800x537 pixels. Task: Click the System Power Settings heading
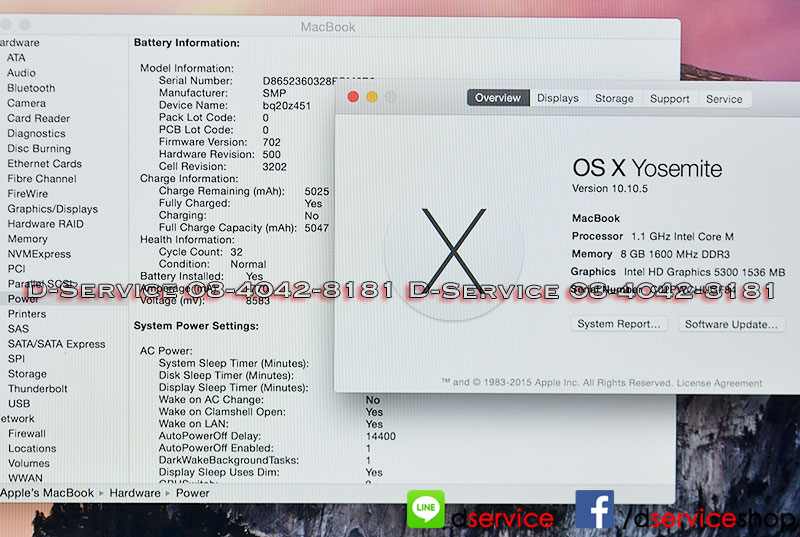[196, 326]
